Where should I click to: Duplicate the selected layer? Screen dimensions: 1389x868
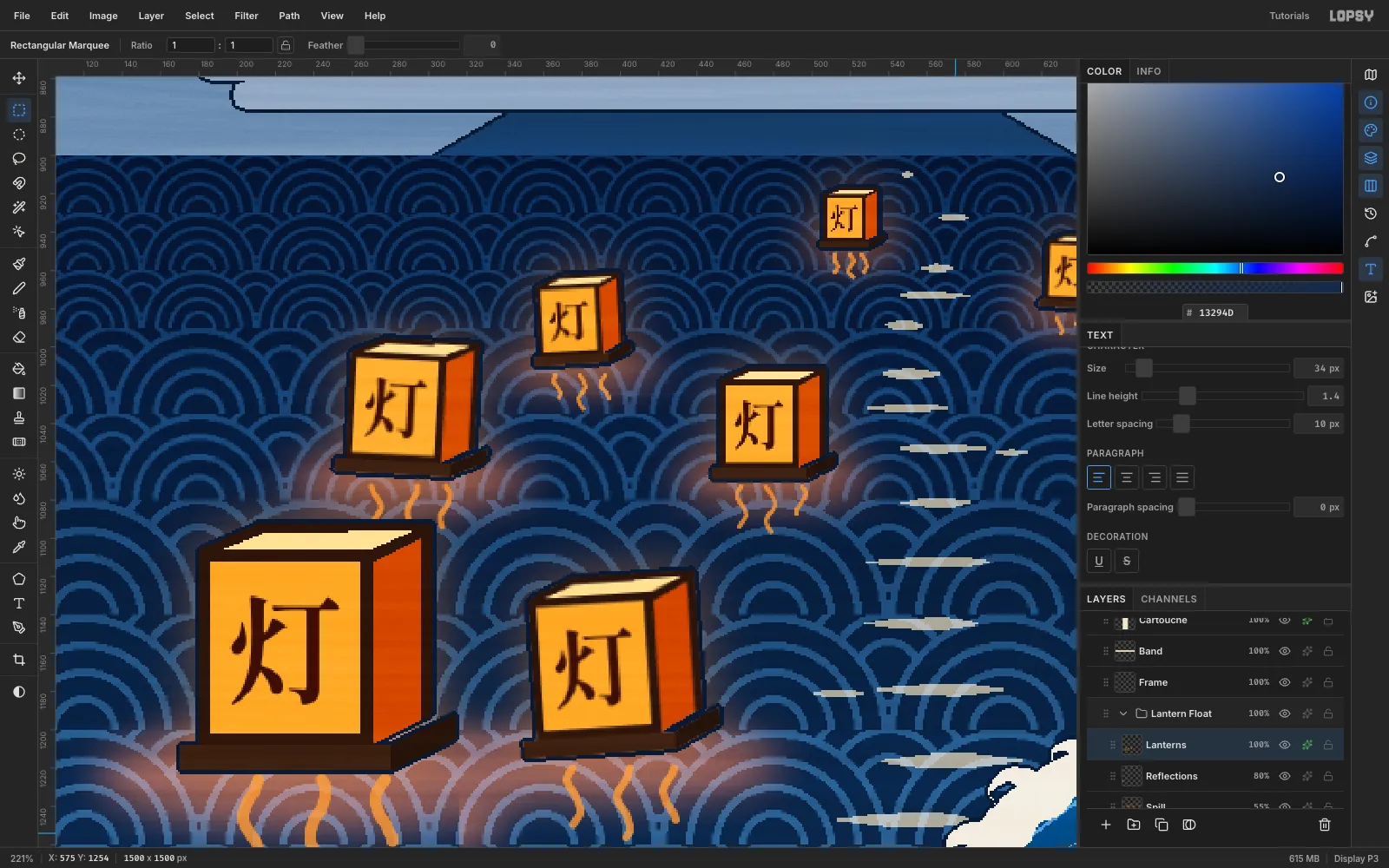(1162, 825)
